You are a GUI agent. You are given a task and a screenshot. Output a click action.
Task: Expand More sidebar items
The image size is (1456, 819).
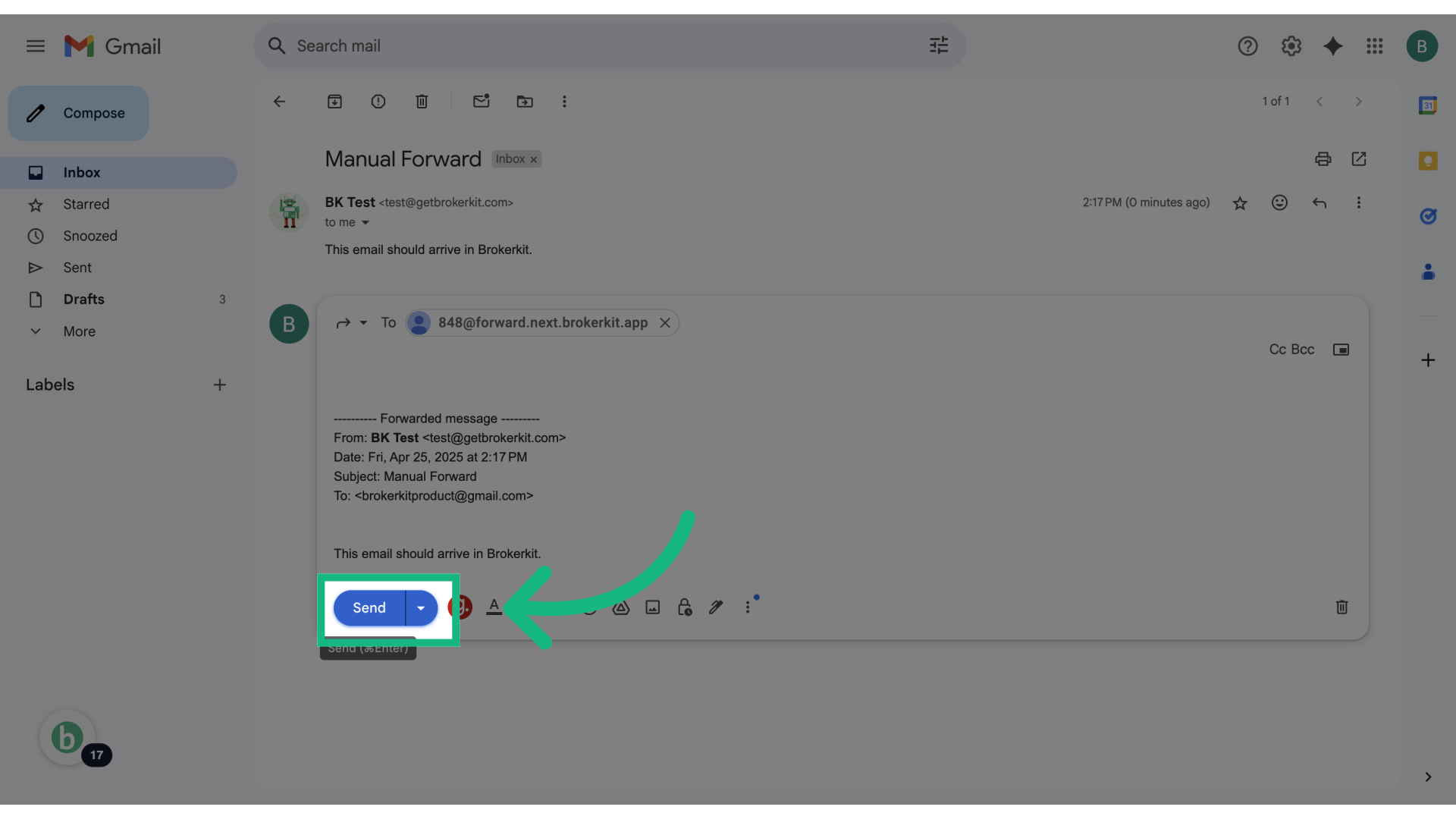click(119, 331)
